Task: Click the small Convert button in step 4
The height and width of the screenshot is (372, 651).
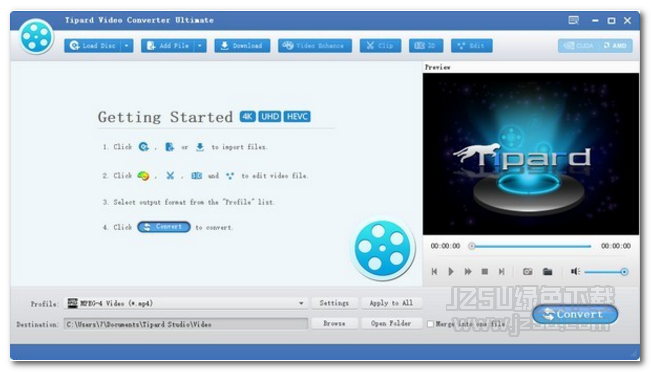Action: pos(164,227)
